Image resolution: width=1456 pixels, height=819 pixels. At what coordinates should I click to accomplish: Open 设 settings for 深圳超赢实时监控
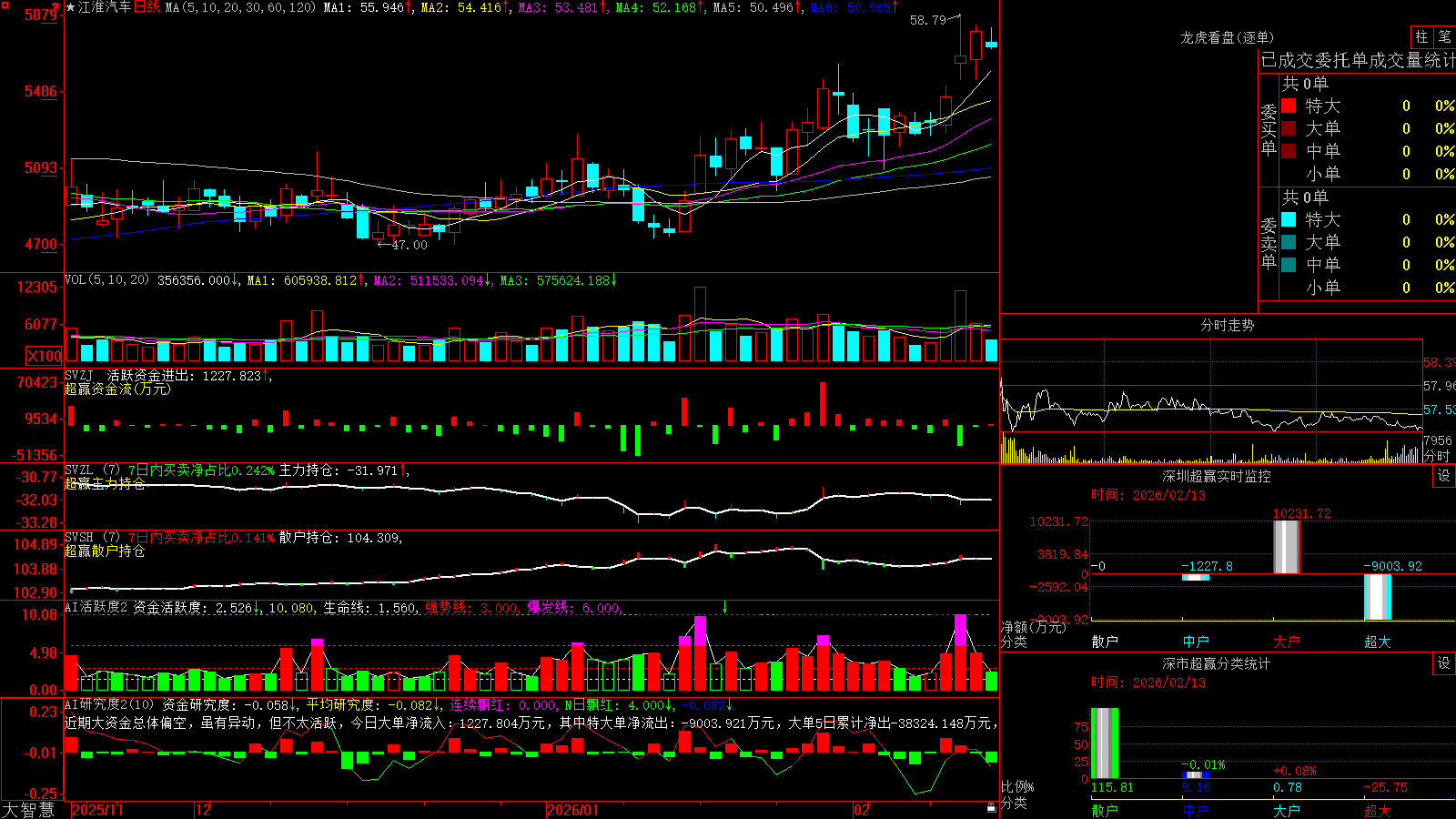1444,476
